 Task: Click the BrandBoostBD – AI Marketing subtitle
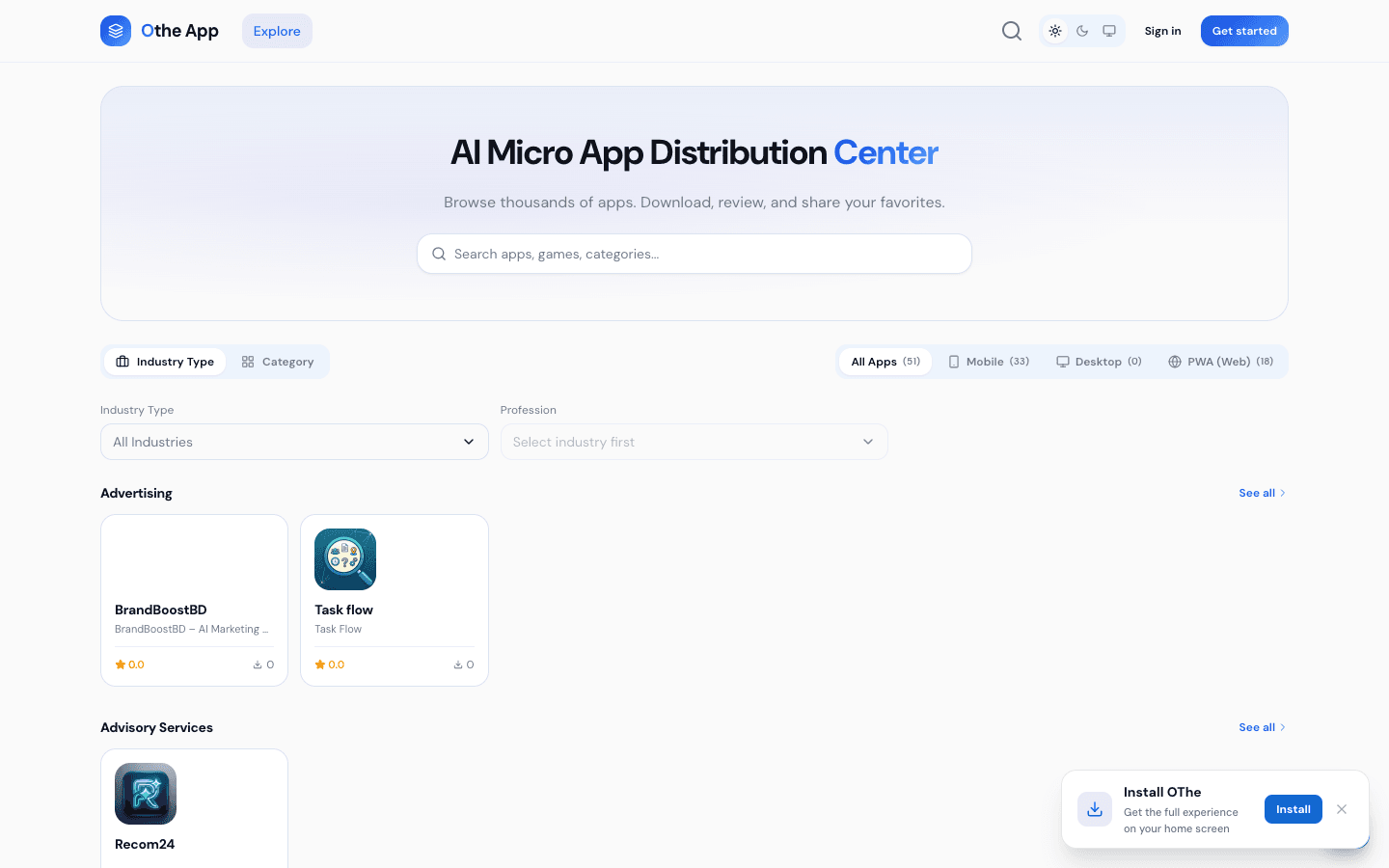(x=191, y=629)
